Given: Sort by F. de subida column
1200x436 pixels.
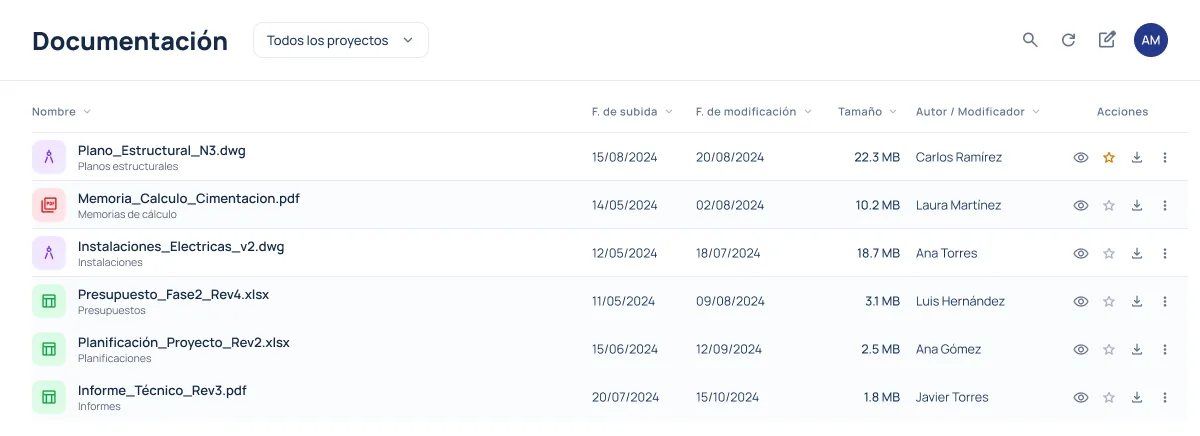Looking at the screenshot, I should coord(632,112).
